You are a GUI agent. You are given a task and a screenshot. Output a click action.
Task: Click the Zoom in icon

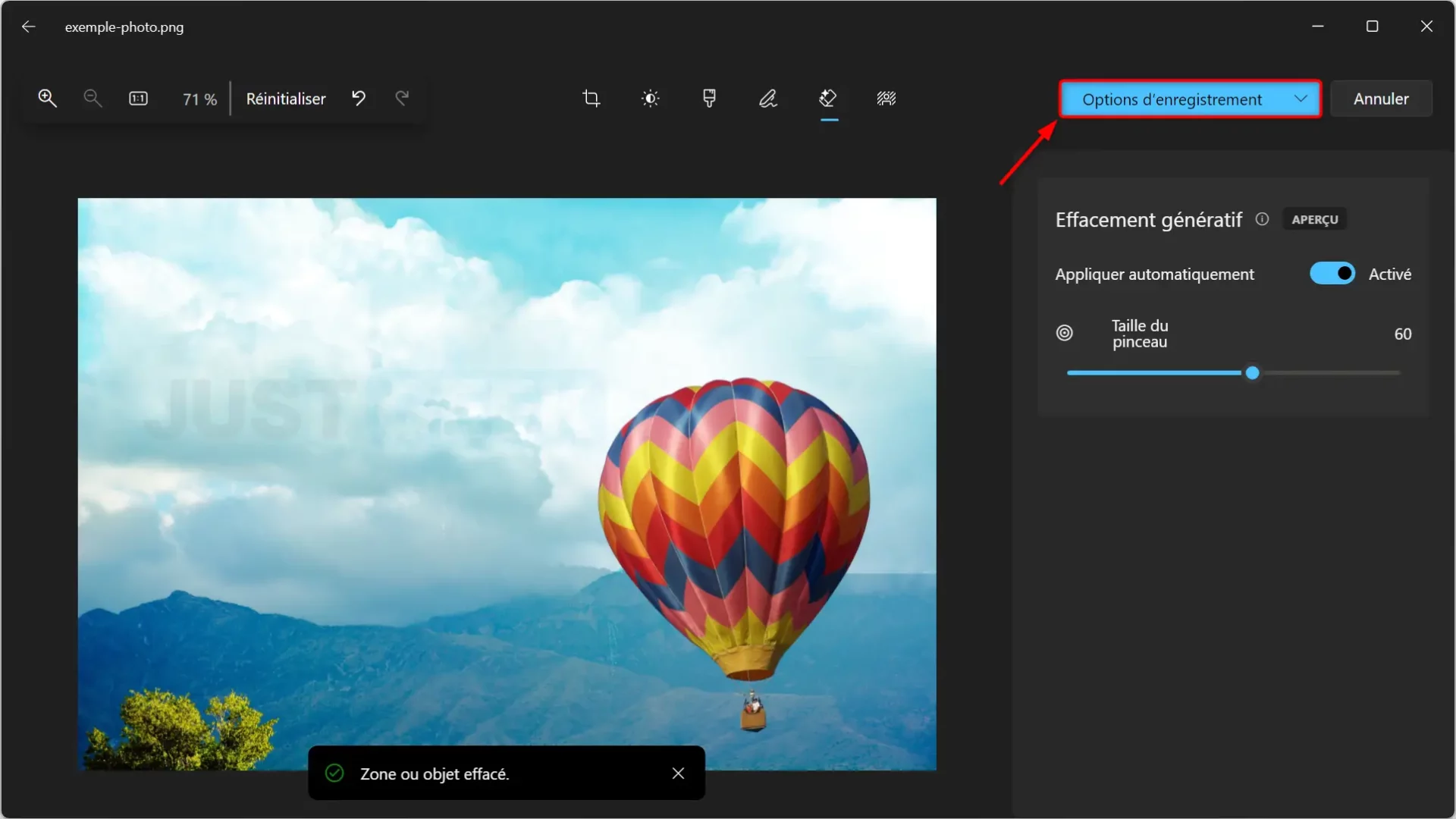(46, 97)
